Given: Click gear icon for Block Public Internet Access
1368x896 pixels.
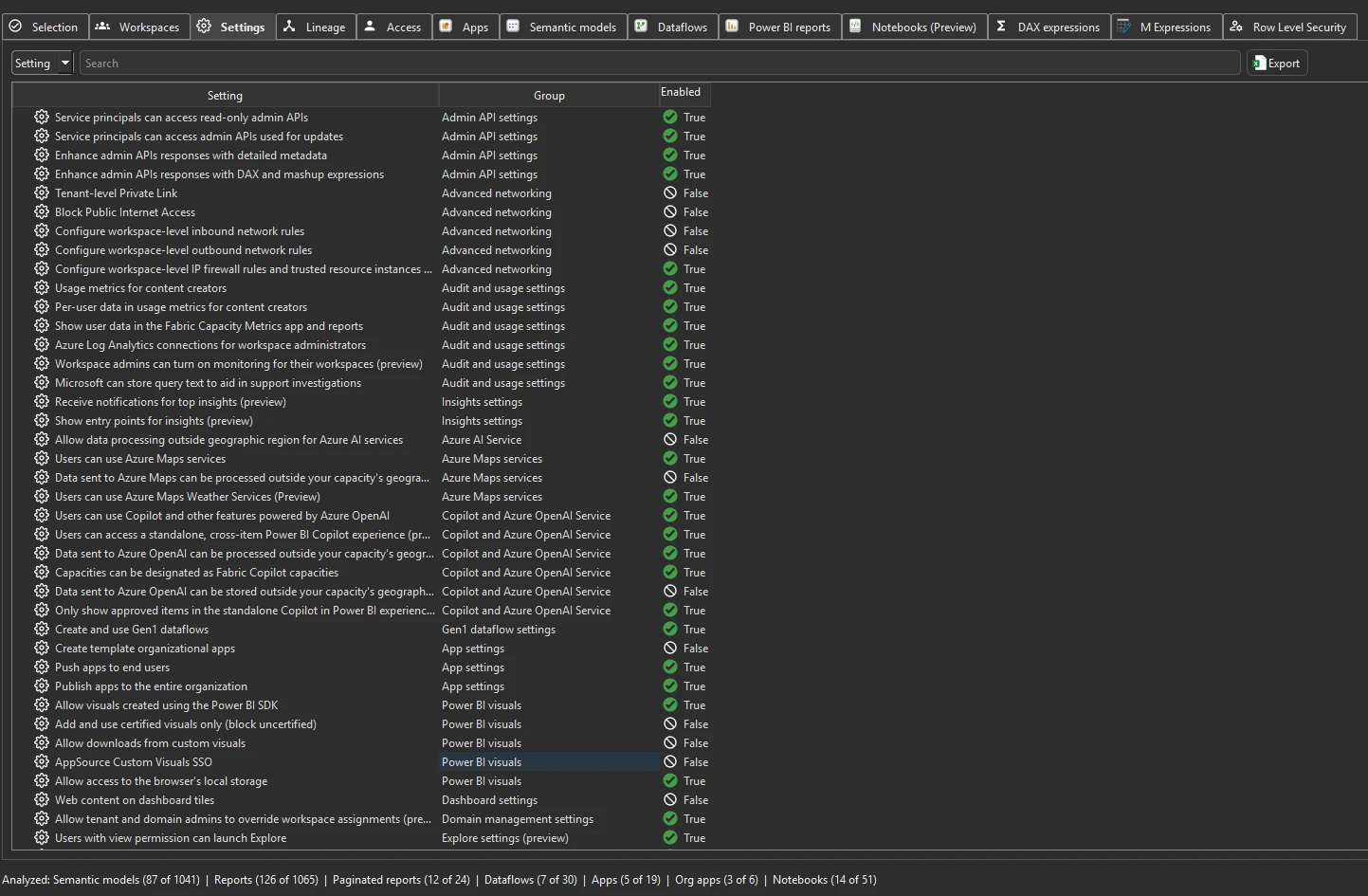Looking at the screenshot, I should [x=42, y=211].
